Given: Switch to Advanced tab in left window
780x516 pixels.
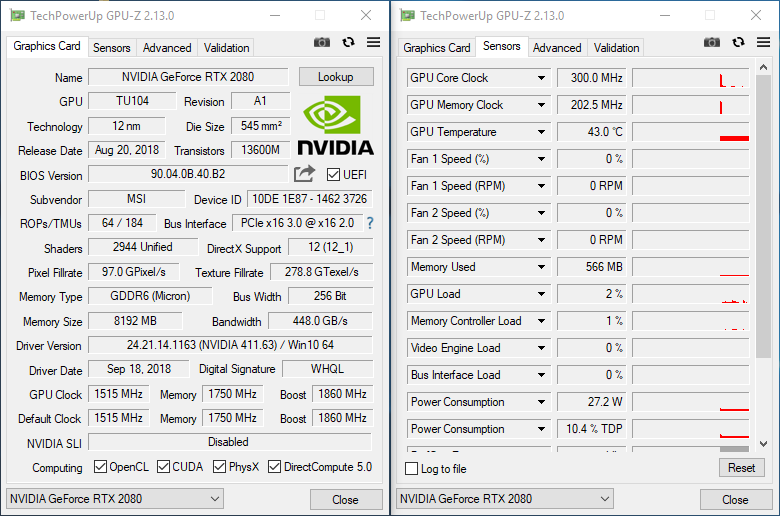Looking at the screenshot, I should tap(167, 48).
